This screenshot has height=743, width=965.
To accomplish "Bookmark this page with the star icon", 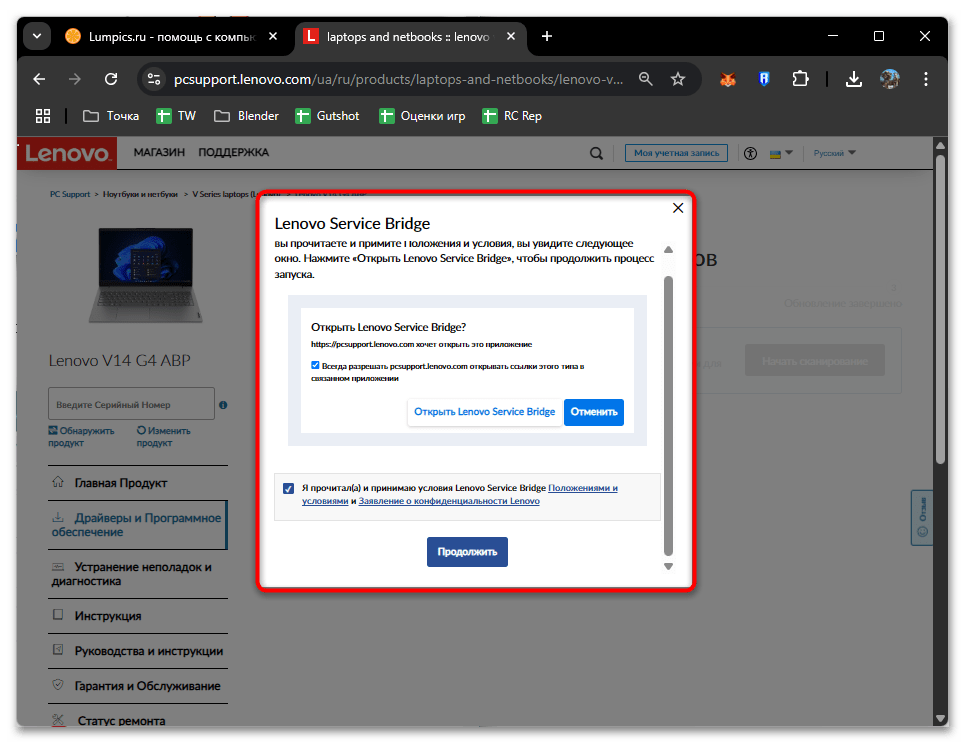I will [x=678, y=79].
